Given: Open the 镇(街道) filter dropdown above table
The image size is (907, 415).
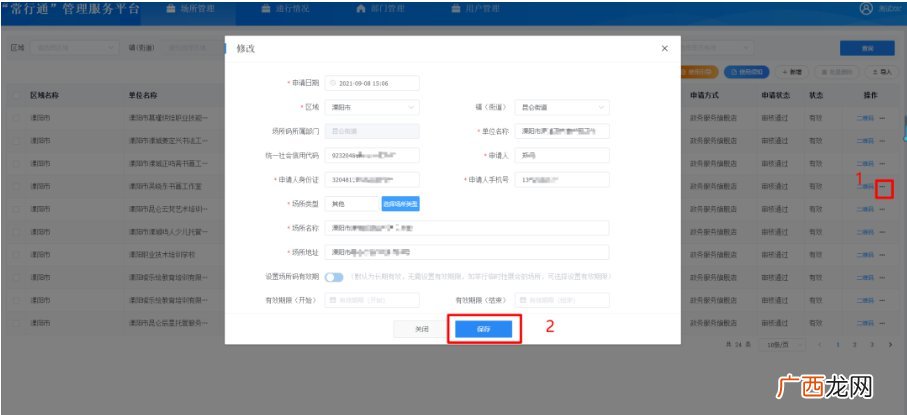Looking at the screenshot, I should 191,48.
